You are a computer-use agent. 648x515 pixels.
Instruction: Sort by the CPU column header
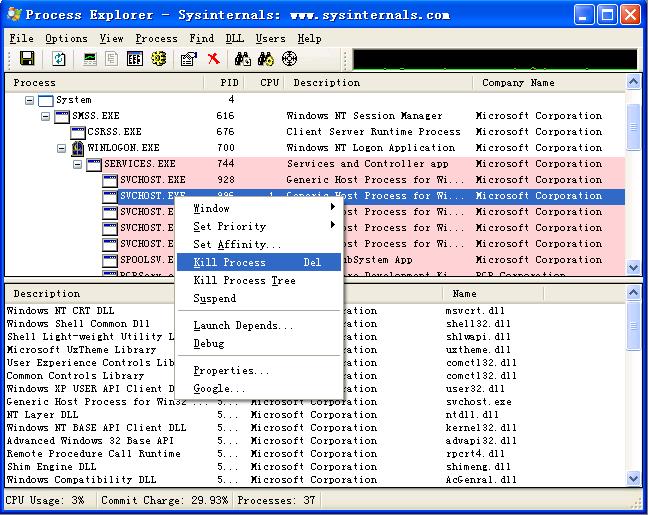pyautogui.click(x=264, y=83)
